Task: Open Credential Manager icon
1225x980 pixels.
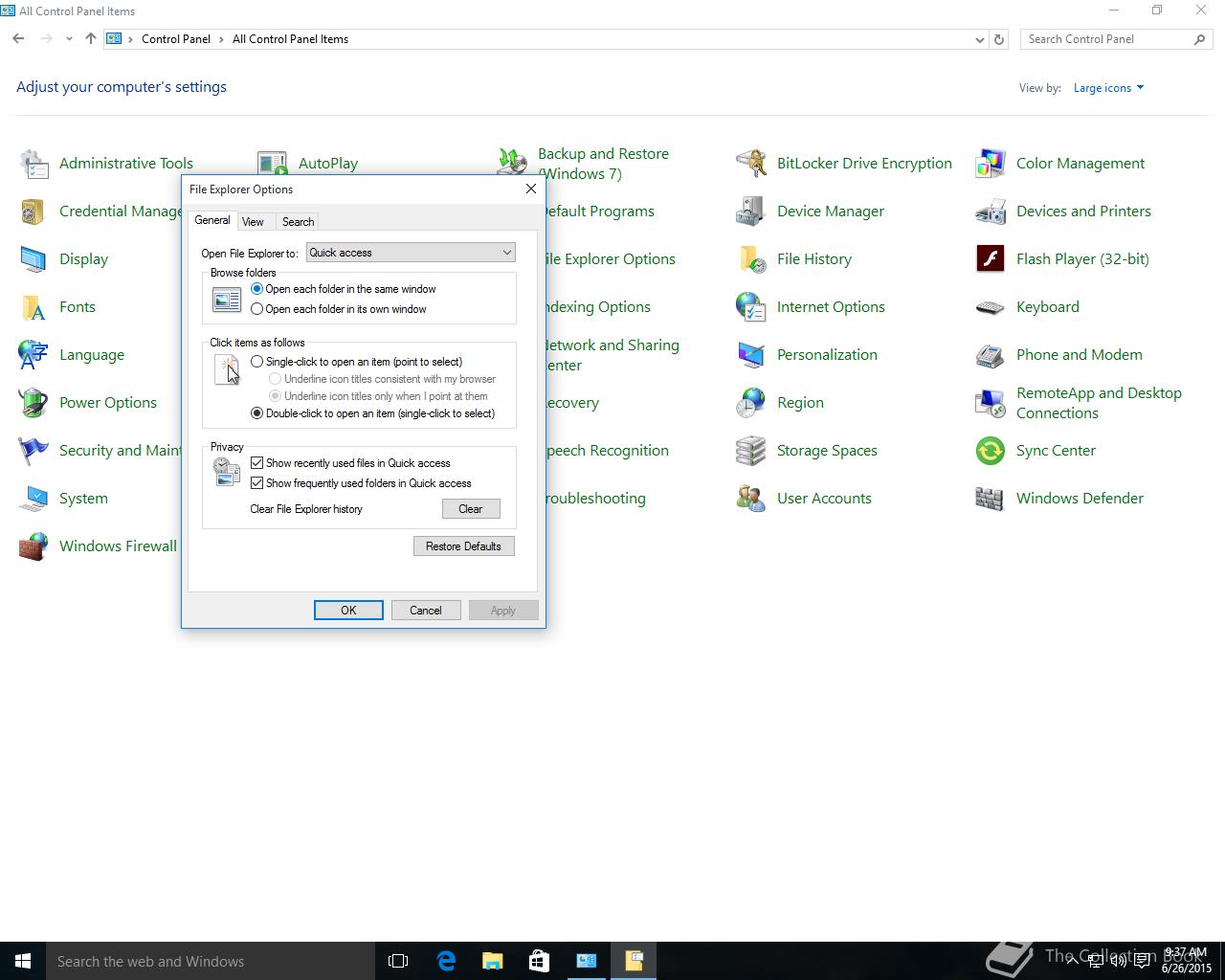Action: click(33, 212)
